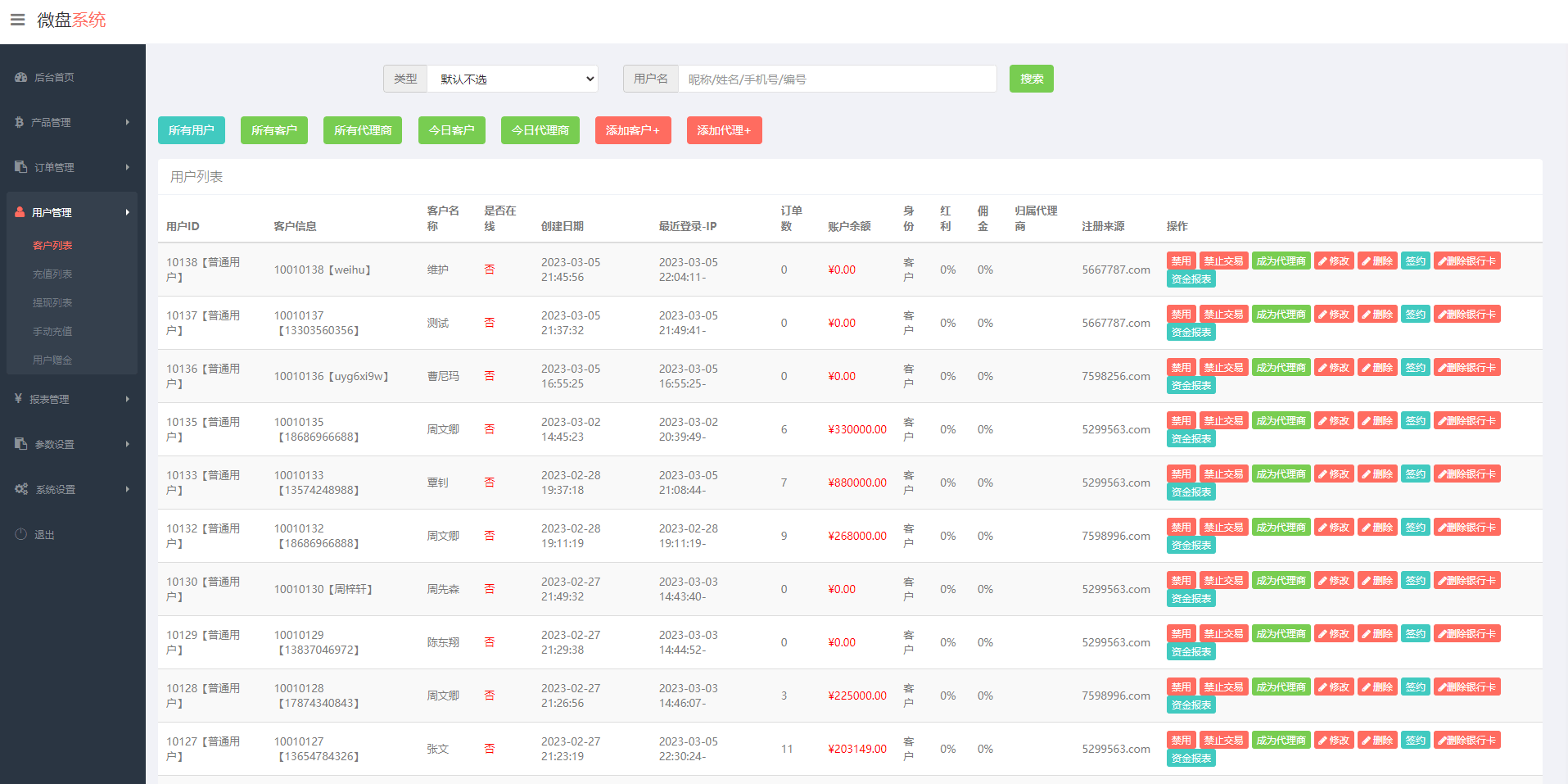Screen dimensions: 1568x784
Task: Select the 今日代理商 filter button
Action: click(540, 129)
